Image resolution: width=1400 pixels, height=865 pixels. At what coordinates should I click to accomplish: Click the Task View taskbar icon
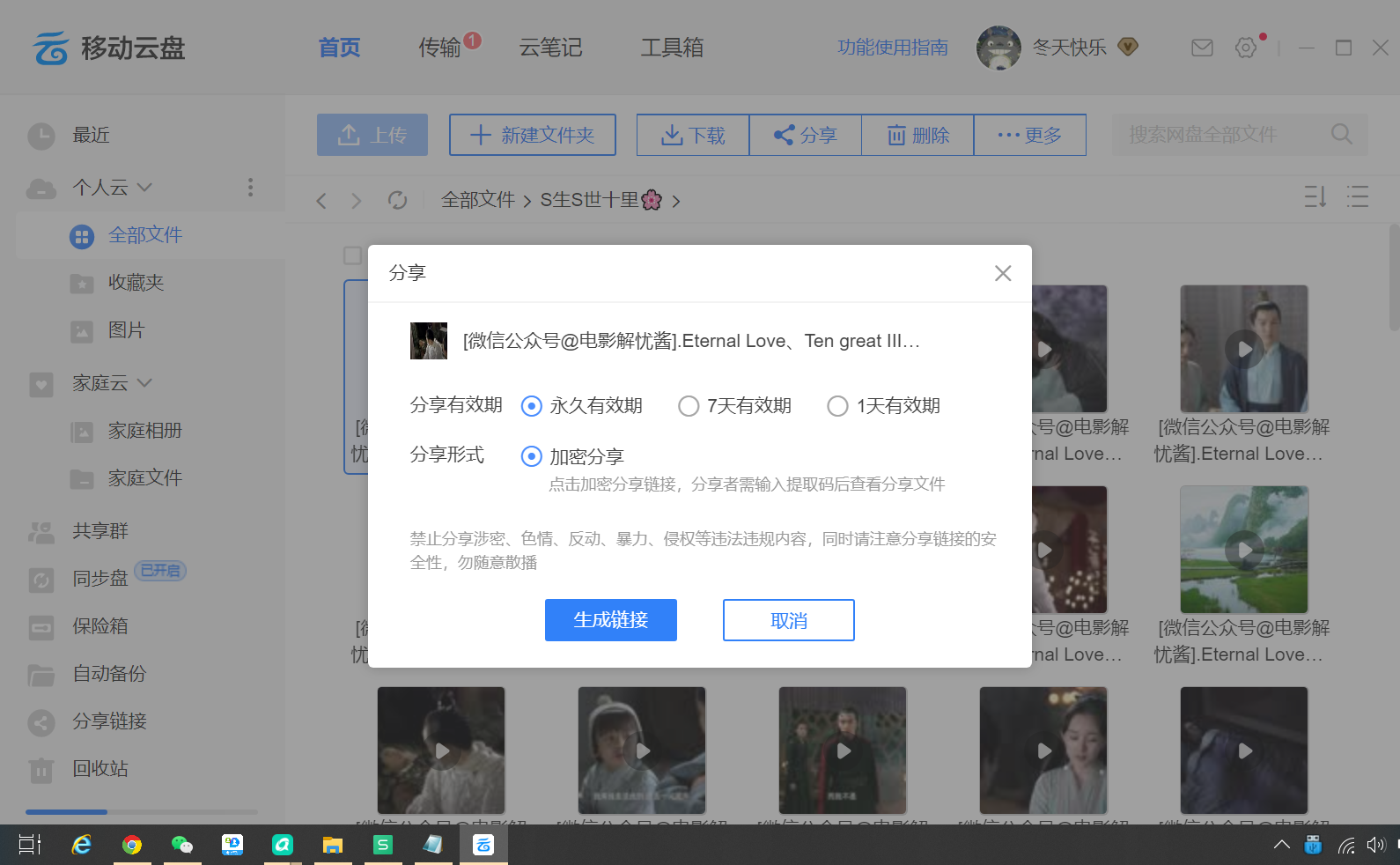pos(30,846)
